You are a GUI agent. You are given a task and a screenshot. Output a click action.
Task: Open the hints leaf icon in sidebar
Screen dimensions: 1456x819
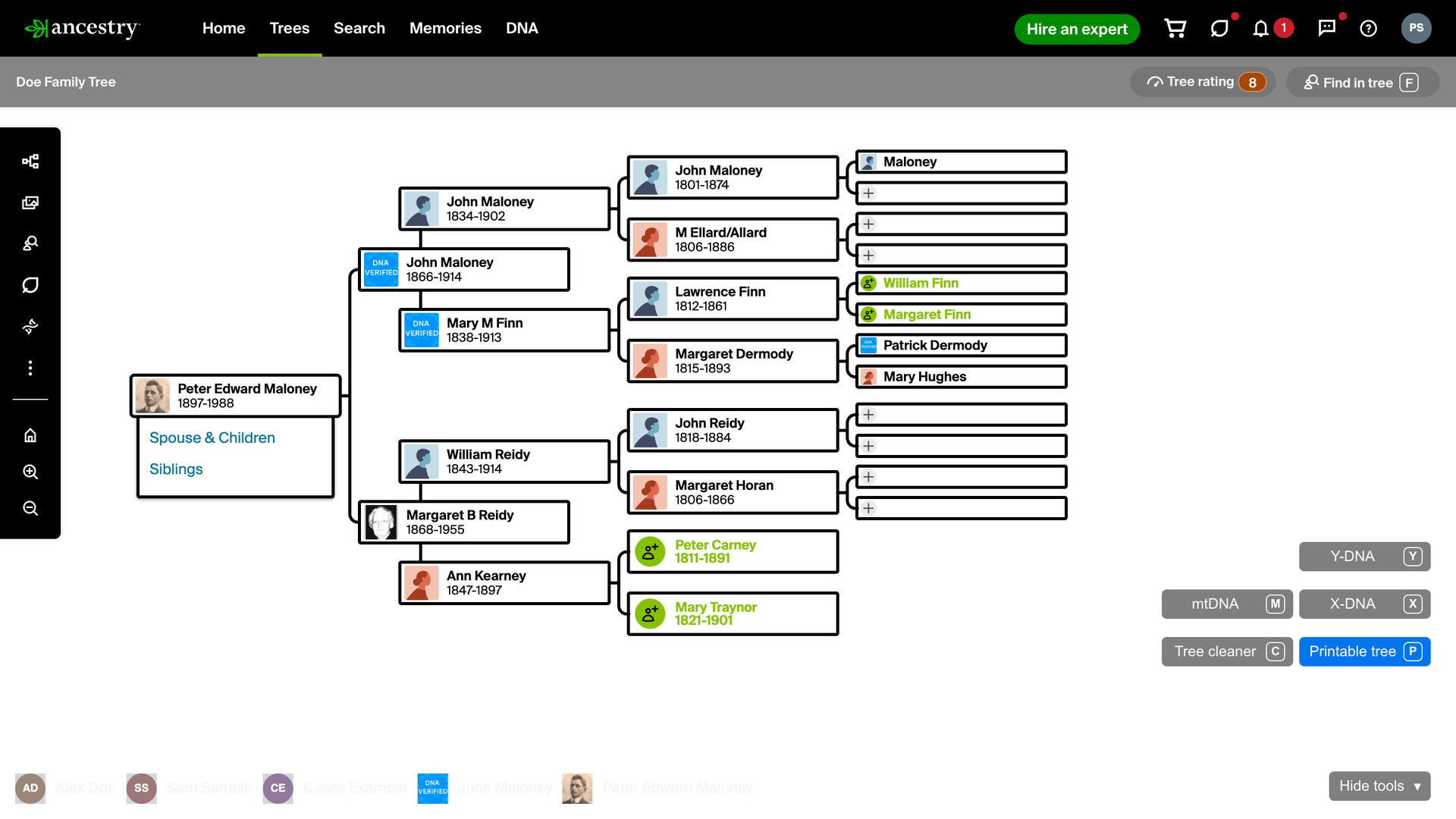30,285
